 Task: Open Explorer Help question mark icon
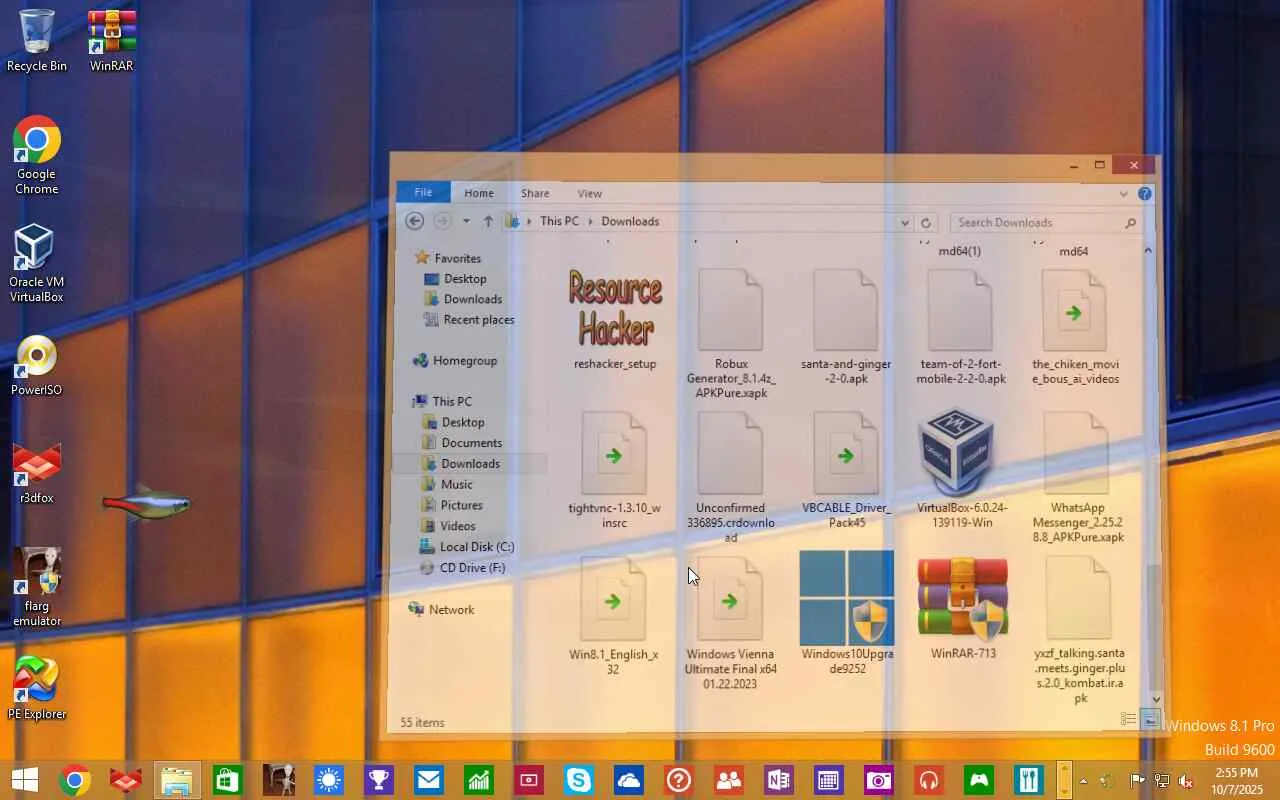click(x=1145, y=194)
